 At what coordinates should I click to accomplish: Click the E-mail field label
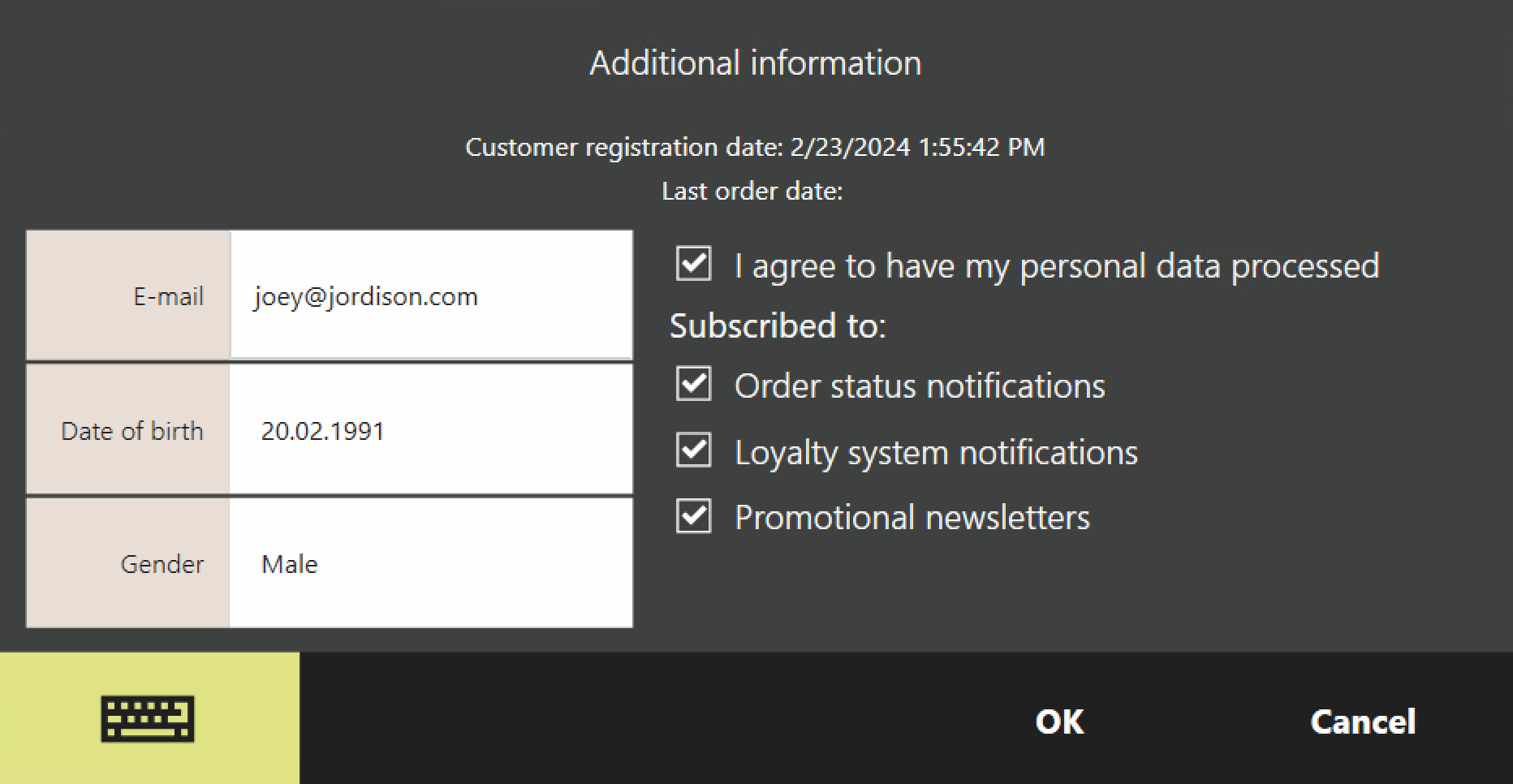(168, 296)
